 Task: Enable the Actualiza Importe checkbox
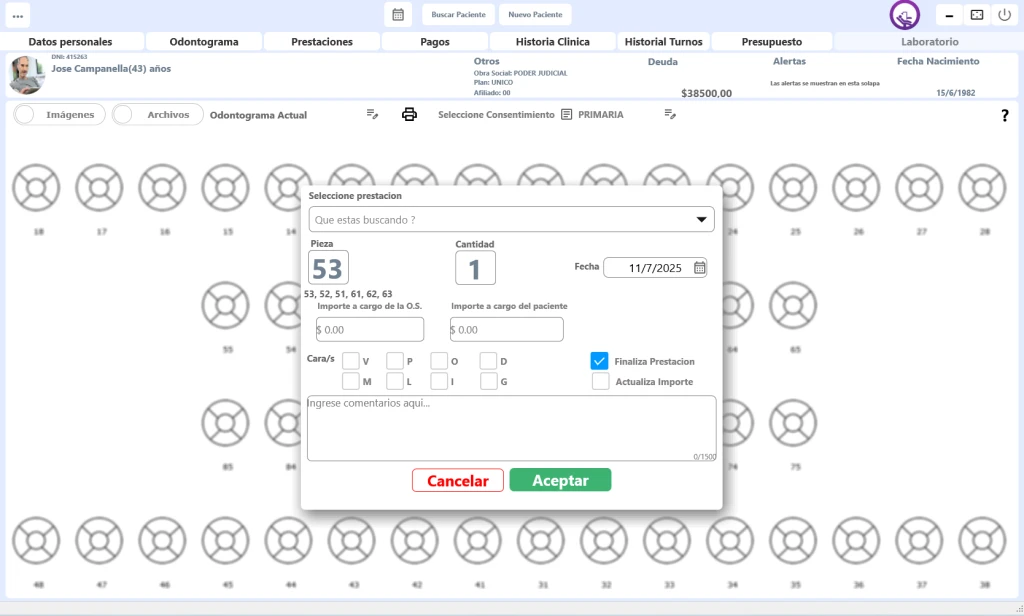[x=600, y=381]
